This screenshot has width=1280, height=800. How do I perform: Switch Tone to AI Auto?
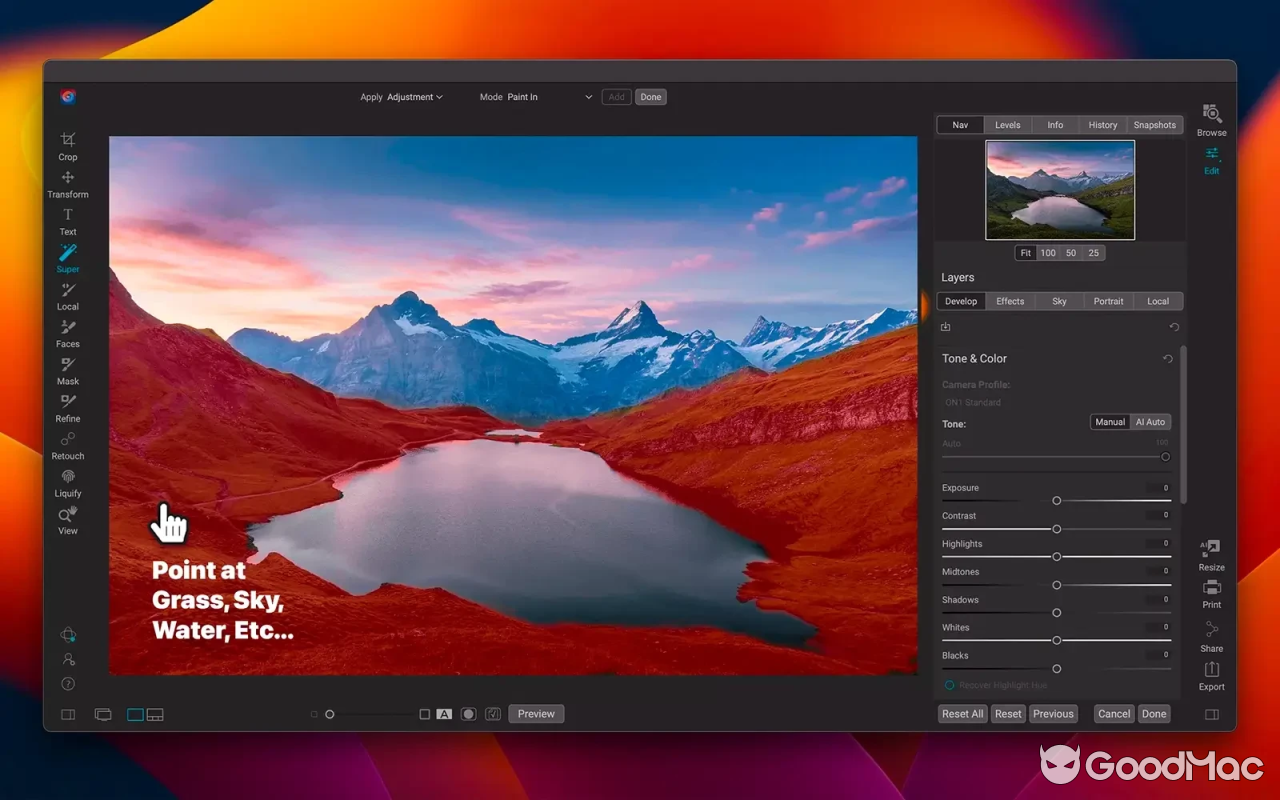(x=1149, y=421)
